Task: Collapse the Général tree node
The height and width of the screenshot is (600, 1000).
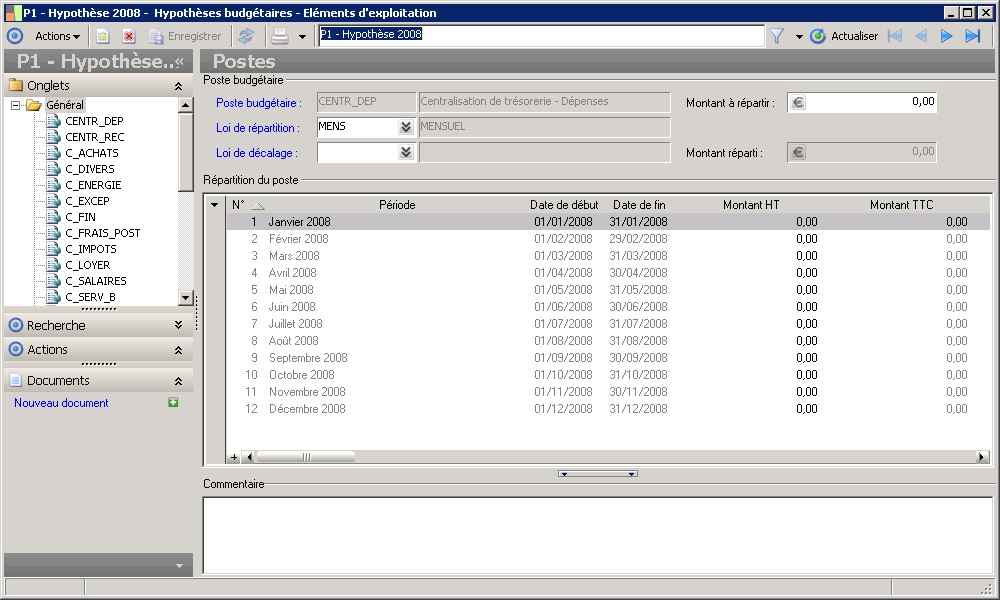Action: (x=16, y=105)
